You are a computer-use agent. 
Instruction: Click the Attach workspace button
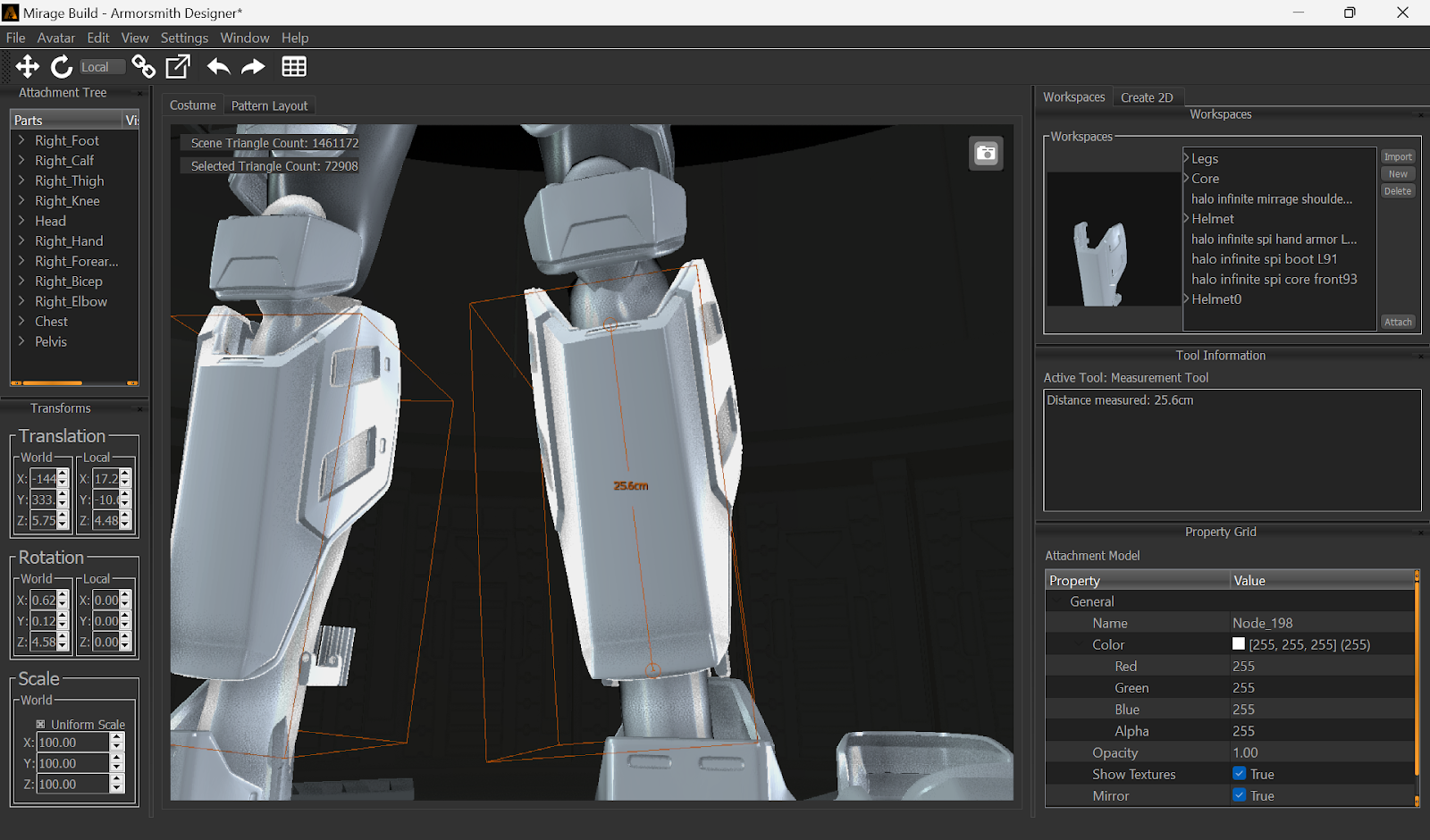1398,322
